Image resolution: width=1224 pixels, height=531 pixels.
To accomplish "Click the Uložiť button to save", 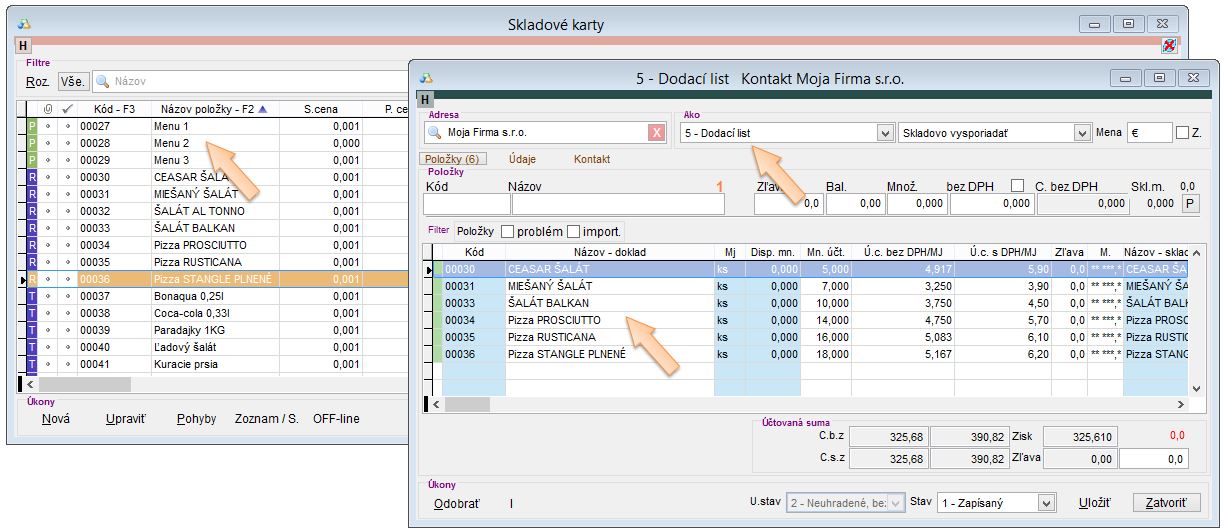I will [1093, 503].
